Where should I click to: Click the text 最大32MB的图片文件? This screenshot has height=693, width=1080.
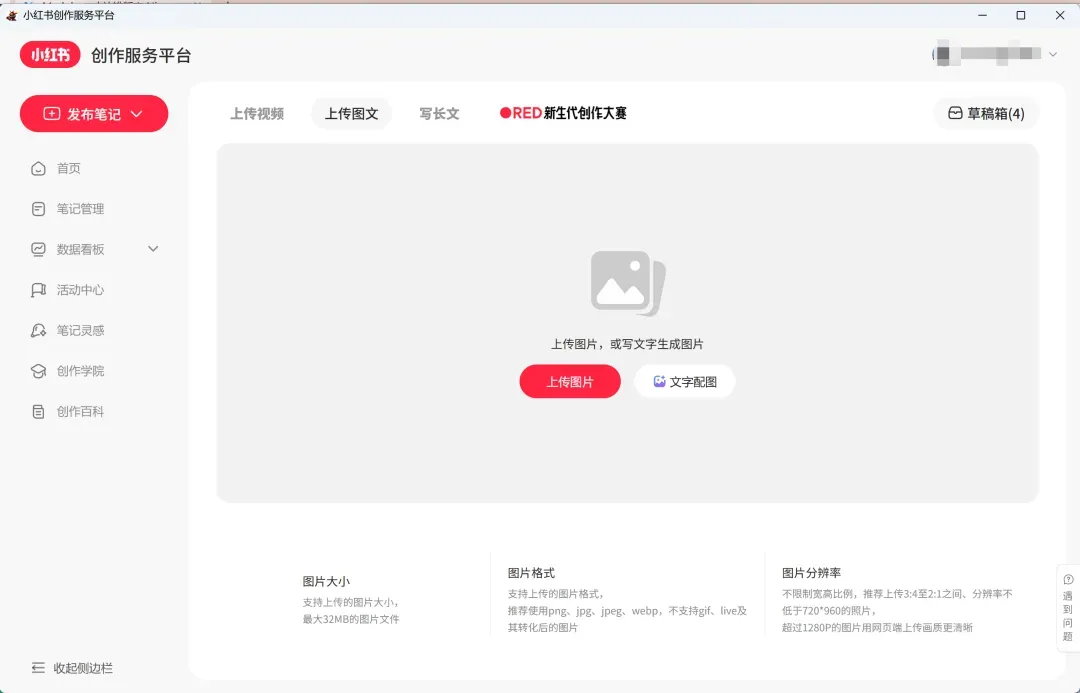tap(351, 619)
